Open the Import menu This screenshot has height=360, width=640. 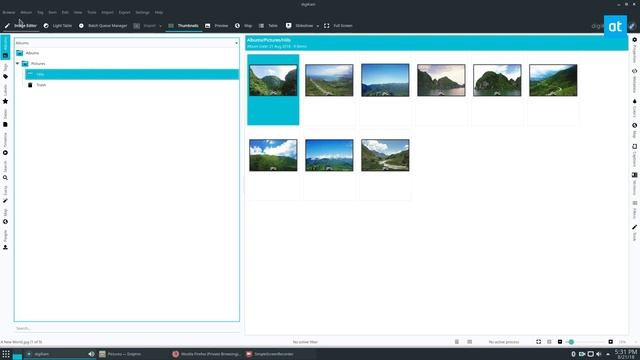click(108, 13)
